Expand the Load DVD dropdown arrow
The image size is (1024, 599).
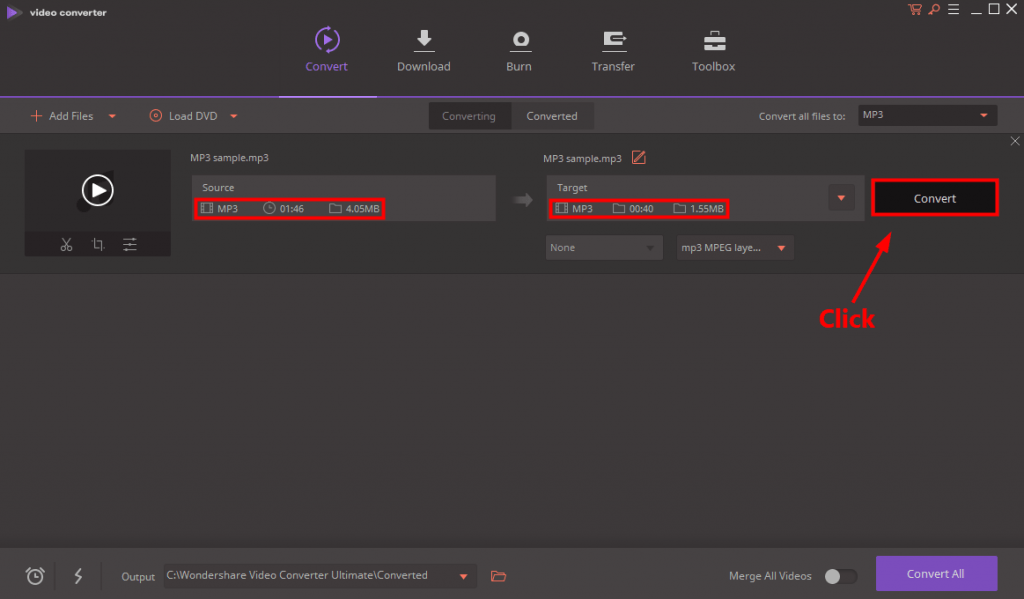pyautogui.click(x=234, y=116)
